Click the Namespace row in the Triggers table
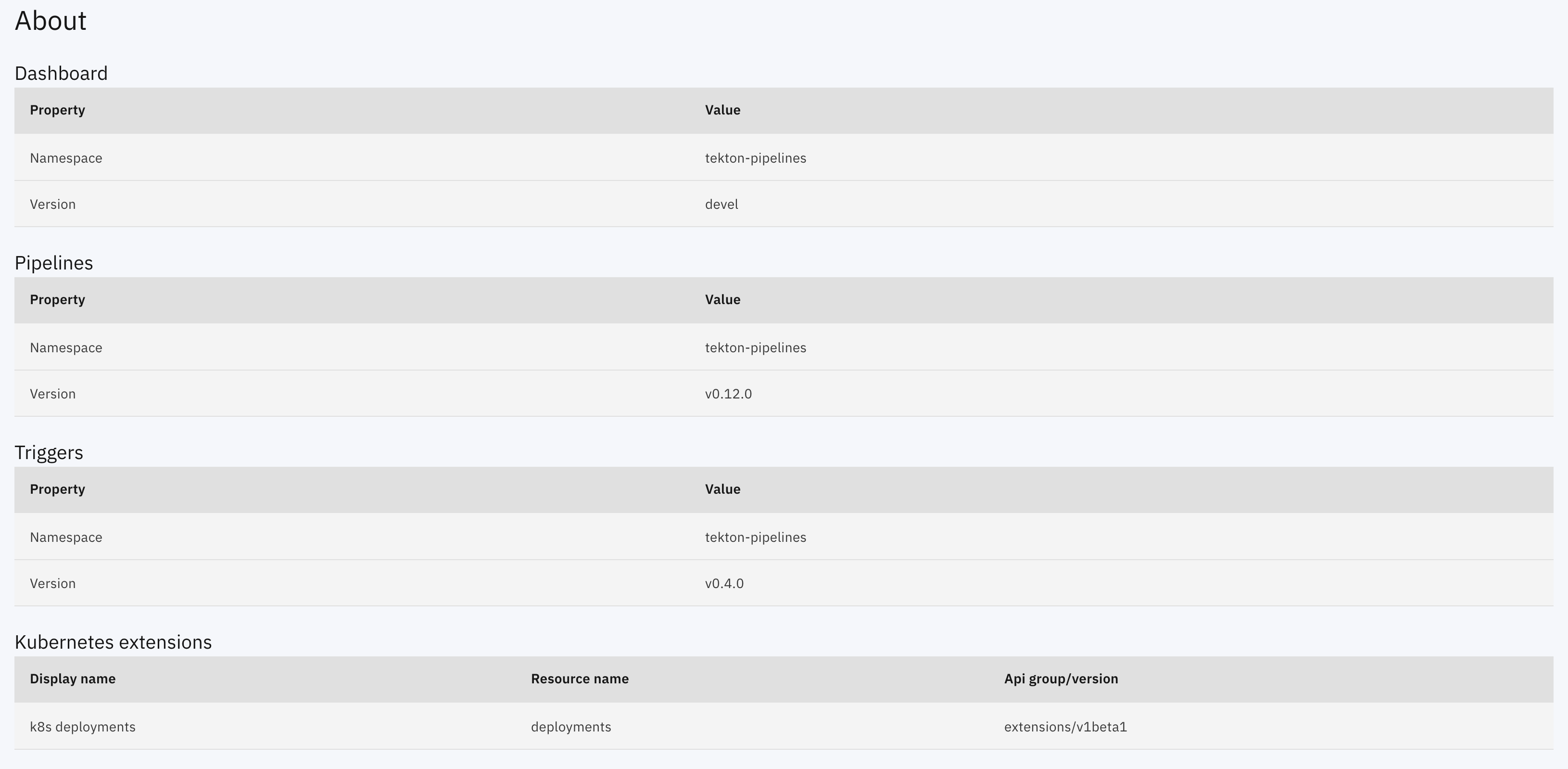 click(x=66, y=537)
